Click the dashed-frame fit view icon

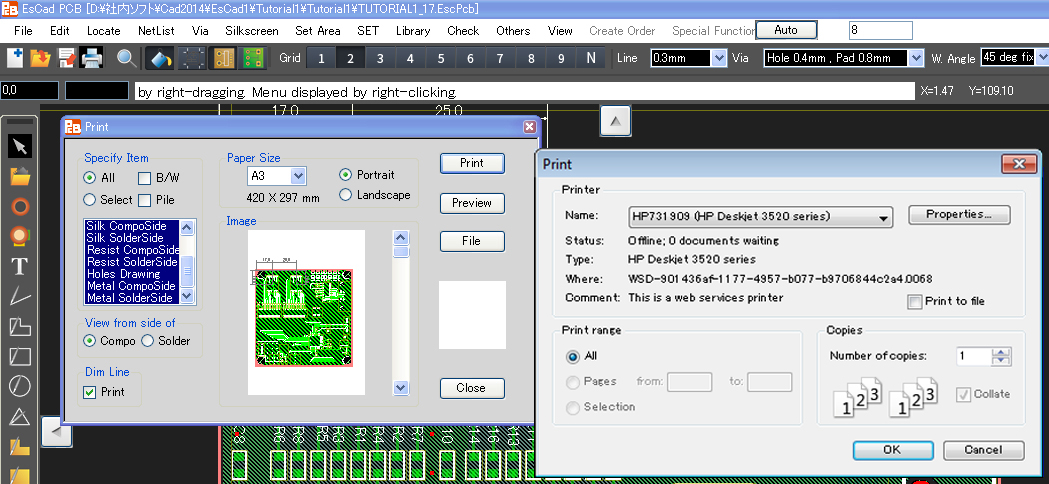click(x=193, y=58)
